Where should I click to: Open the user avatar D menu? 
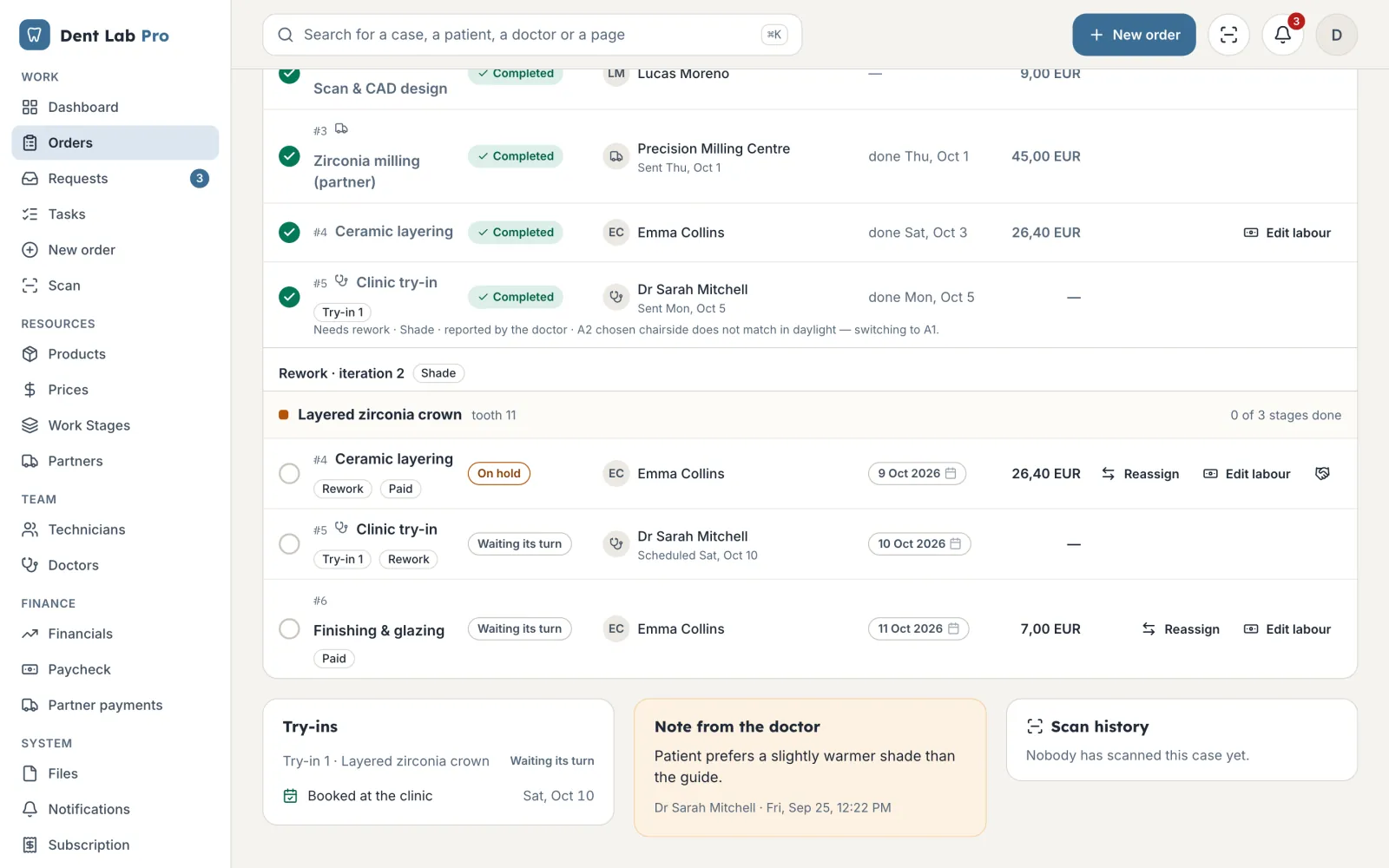[1336, 35]
